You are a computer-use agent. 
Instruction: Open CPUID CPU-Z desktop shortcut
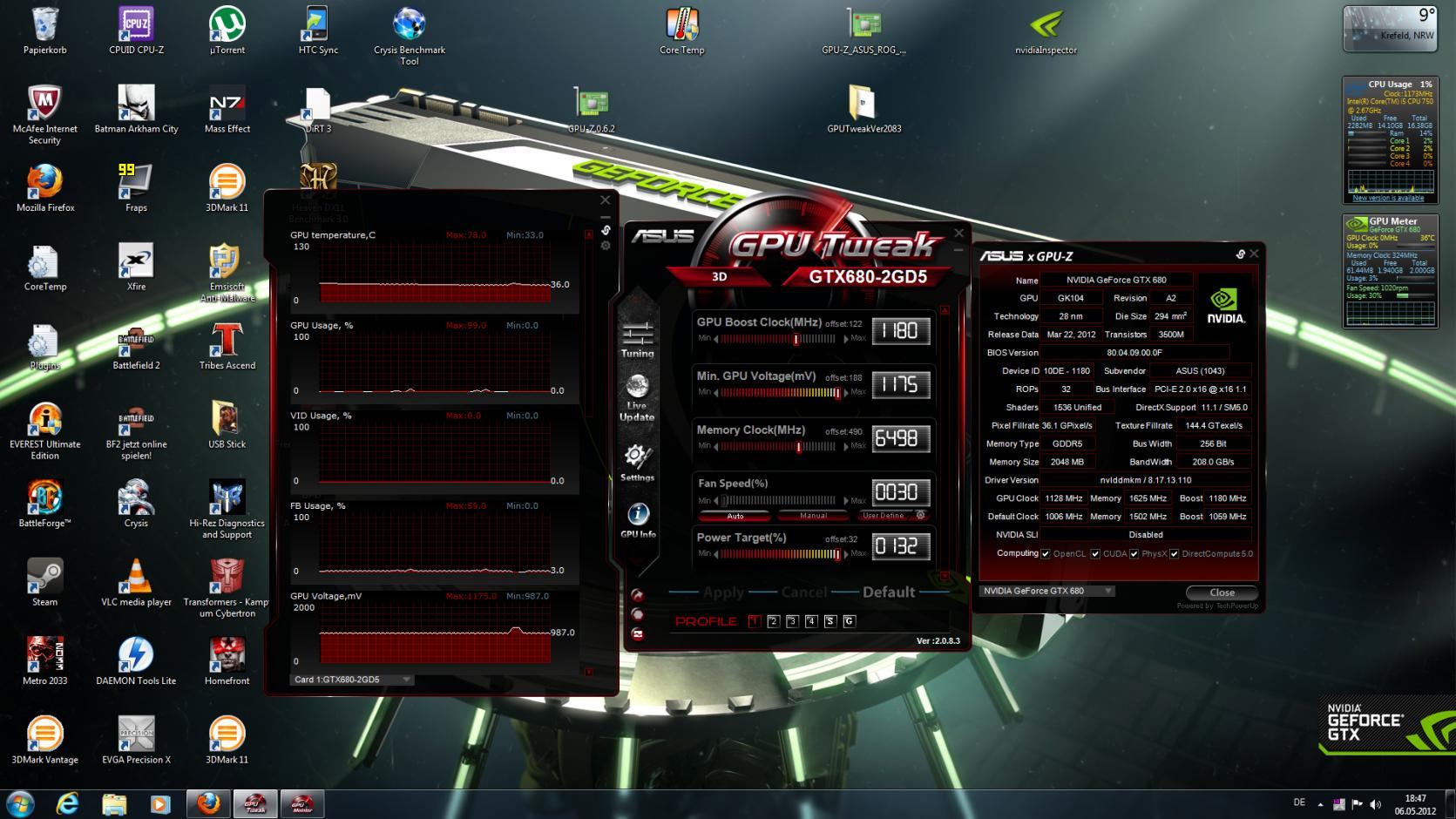pos(136,31)
